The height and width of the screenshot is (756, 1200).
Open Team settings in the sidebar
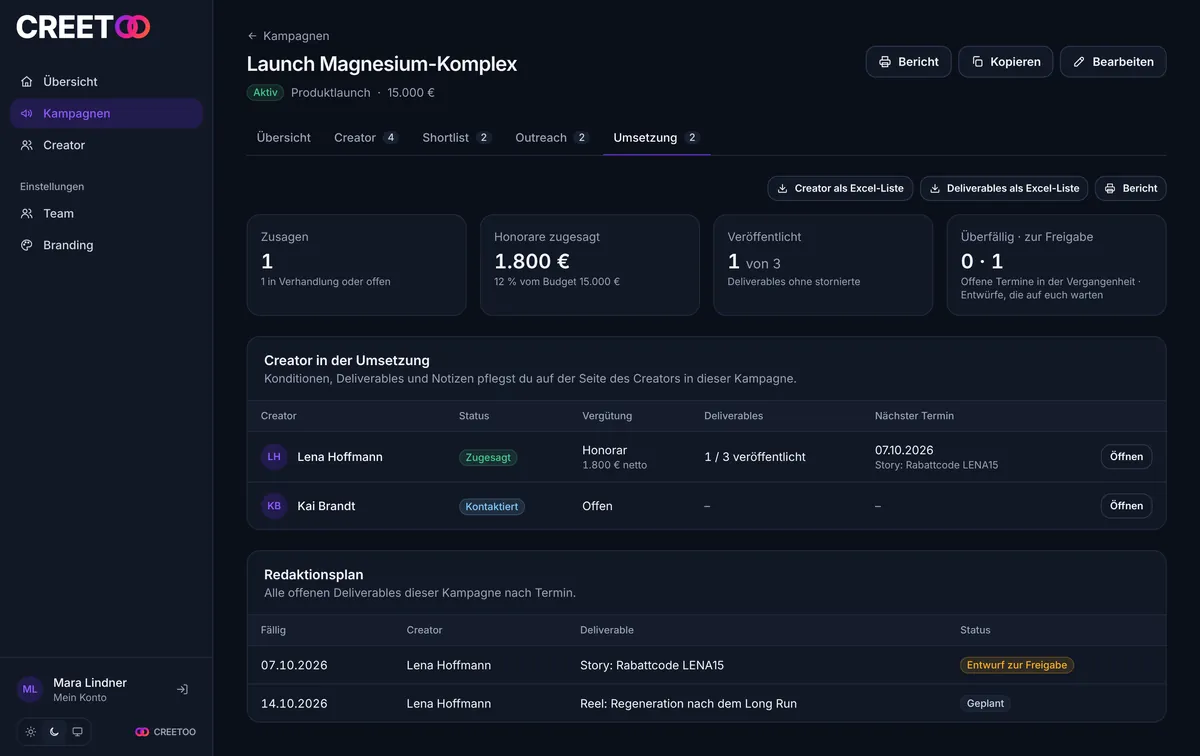(x=106, y=213)
